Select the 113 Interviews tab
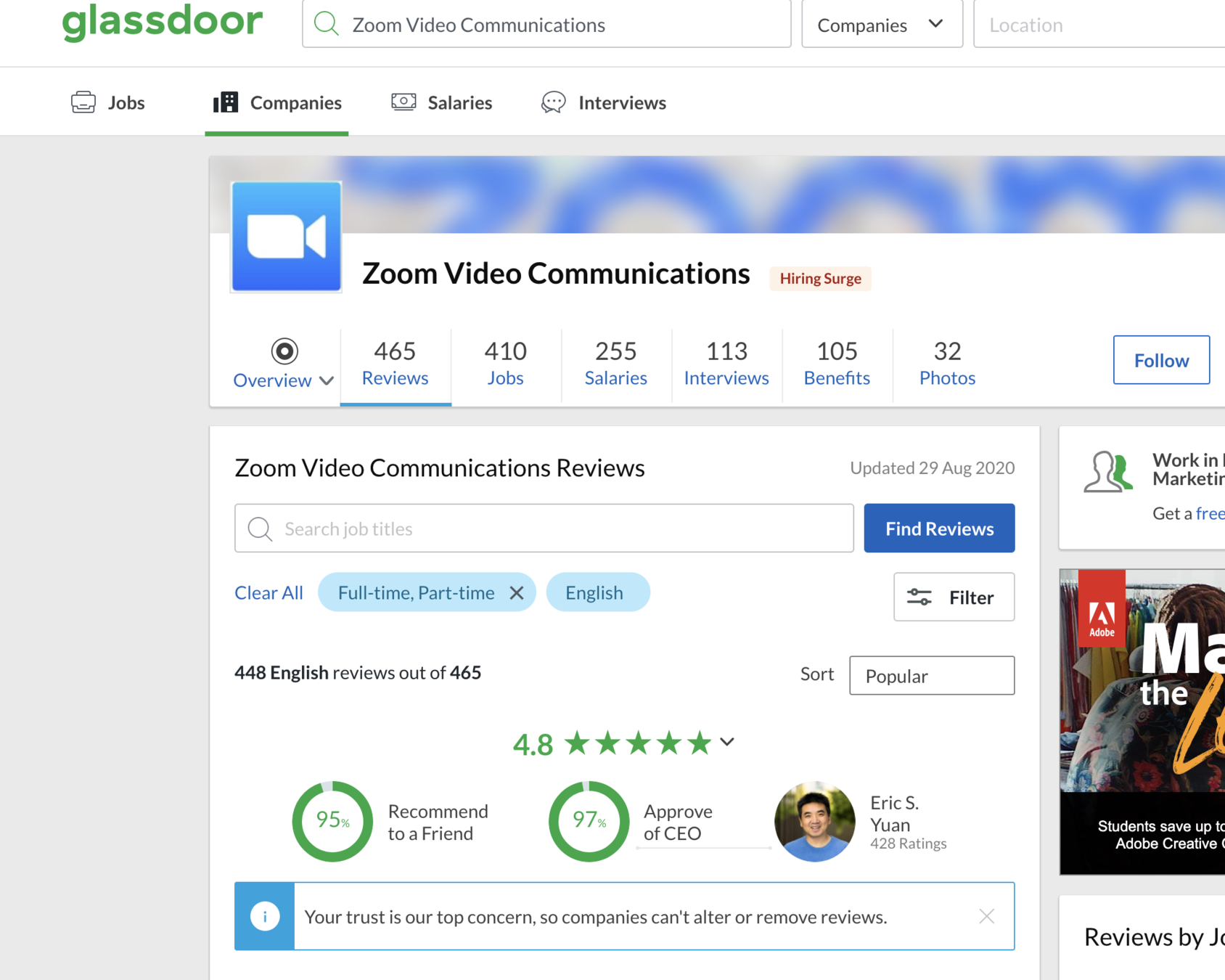 click(x=726, y=364)
